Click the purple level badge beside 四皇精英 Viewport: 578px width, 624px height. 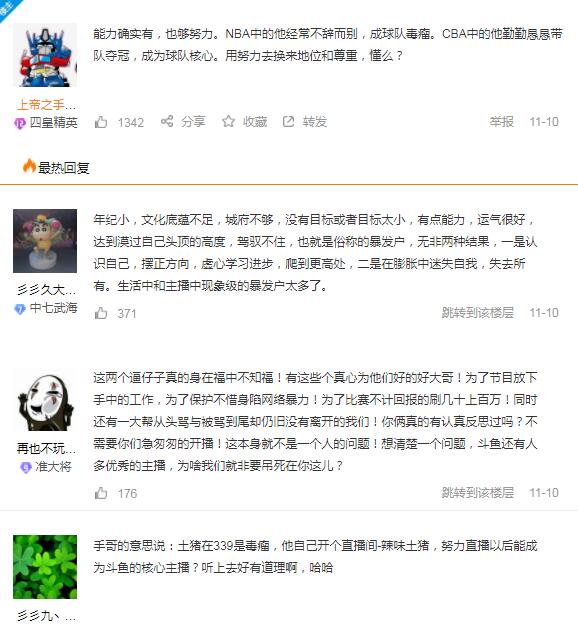(x=20, y=123)
